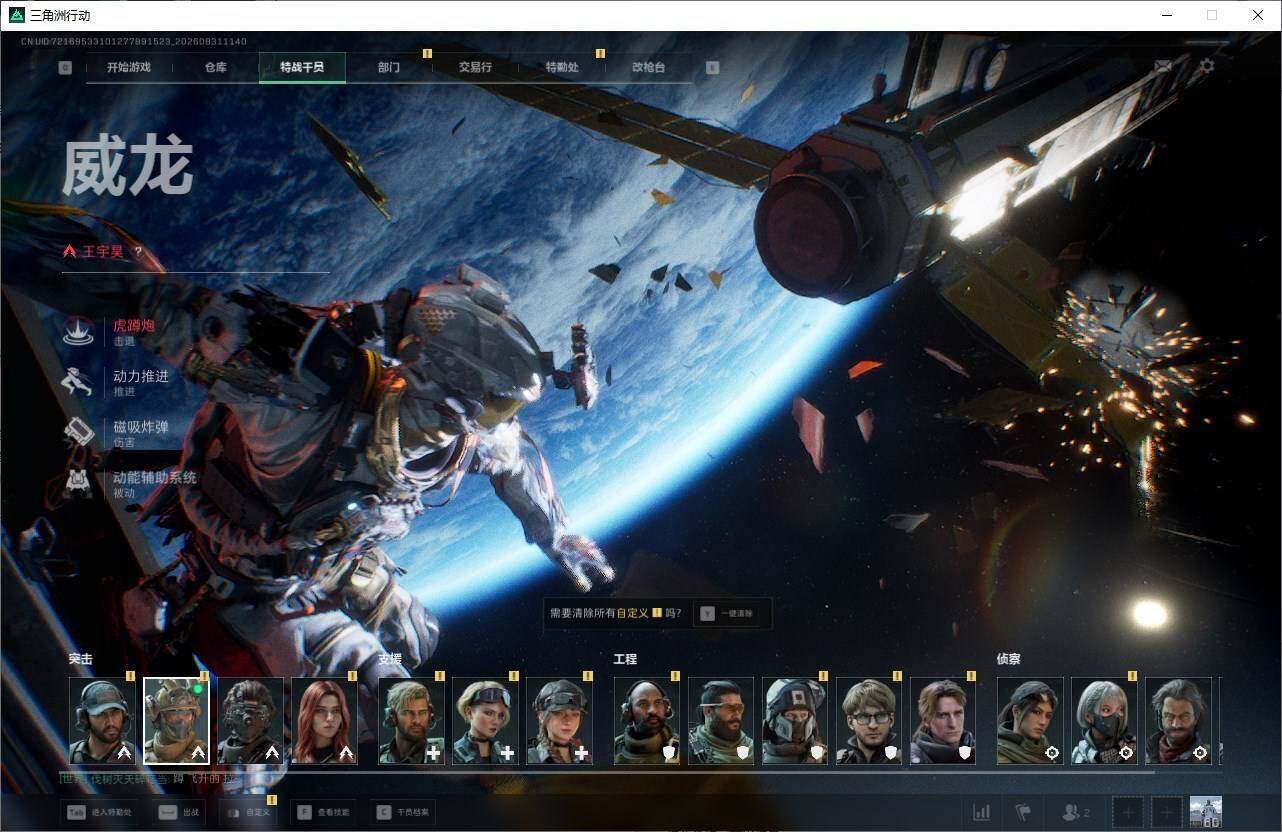Image resolution: width=1282 pixels, height=832 pixels.
Task: Select the 特战干员 tab
Action: tap(302, 67)
